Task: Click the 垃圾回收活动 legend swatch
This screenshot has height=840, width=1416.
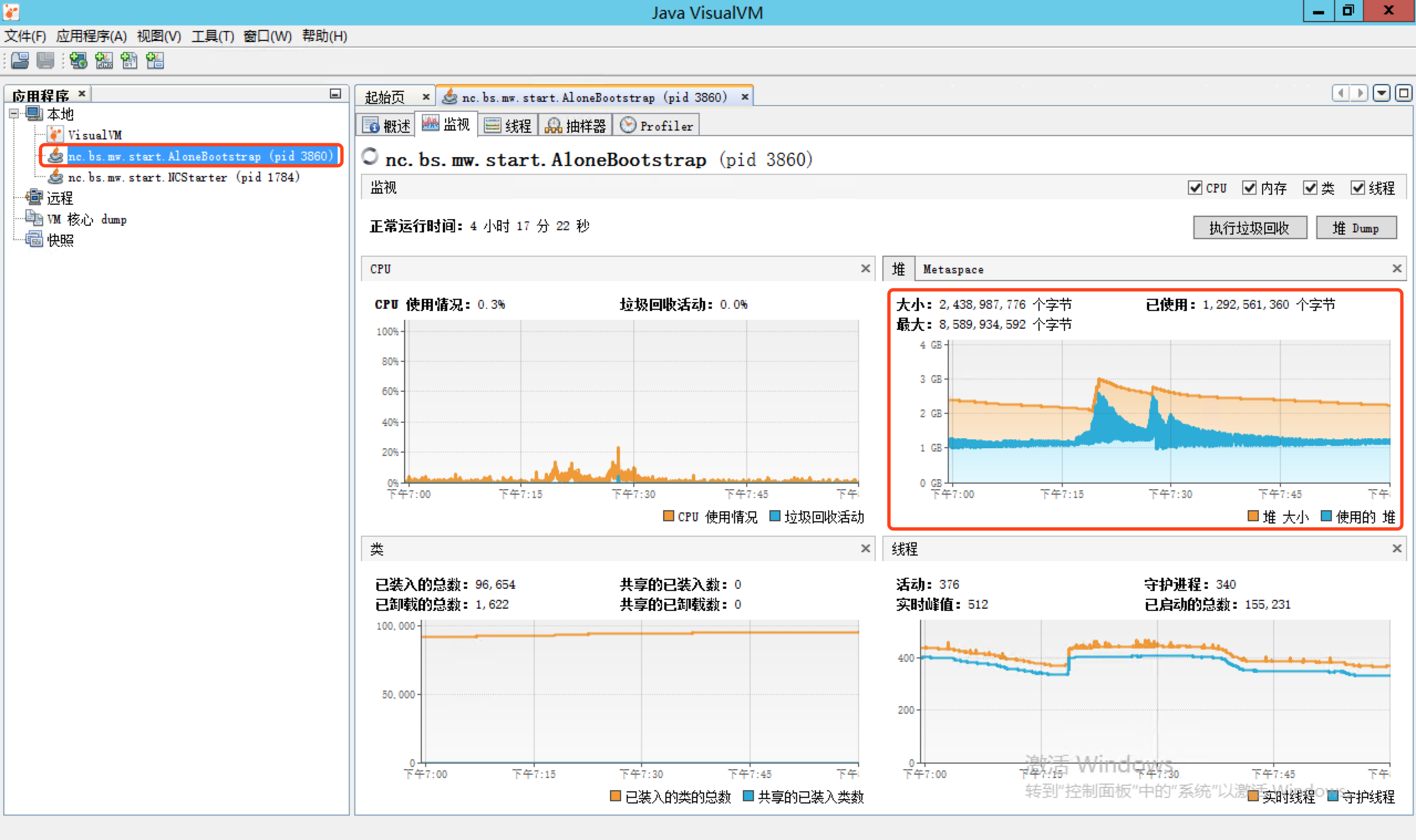Action: point(775,516)
